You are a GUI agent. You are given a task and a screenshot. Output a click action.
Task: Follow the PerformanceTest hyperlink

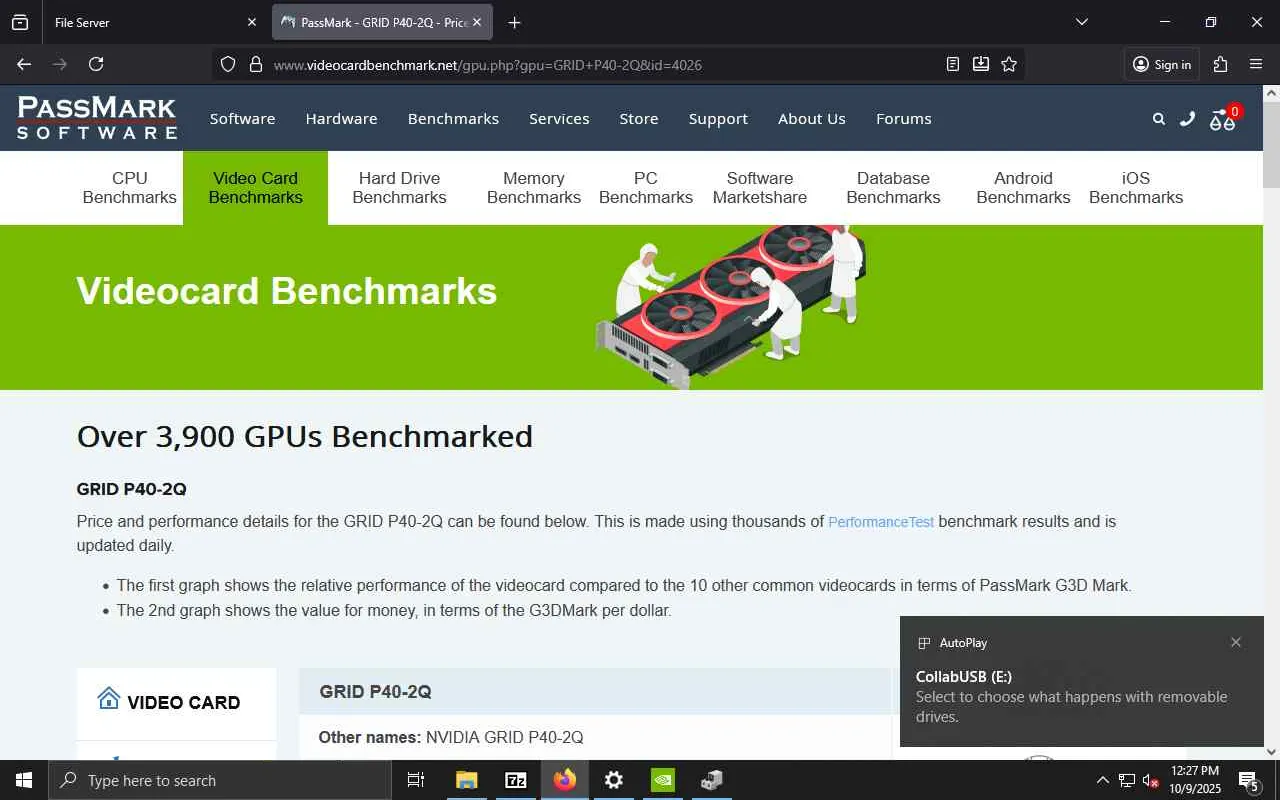pyautogui.click(x=881, y=522)
